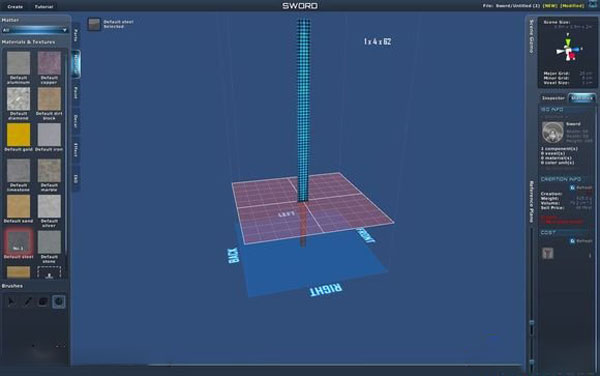Open the Create menu

pyautogui.click(x=15, y=7)
